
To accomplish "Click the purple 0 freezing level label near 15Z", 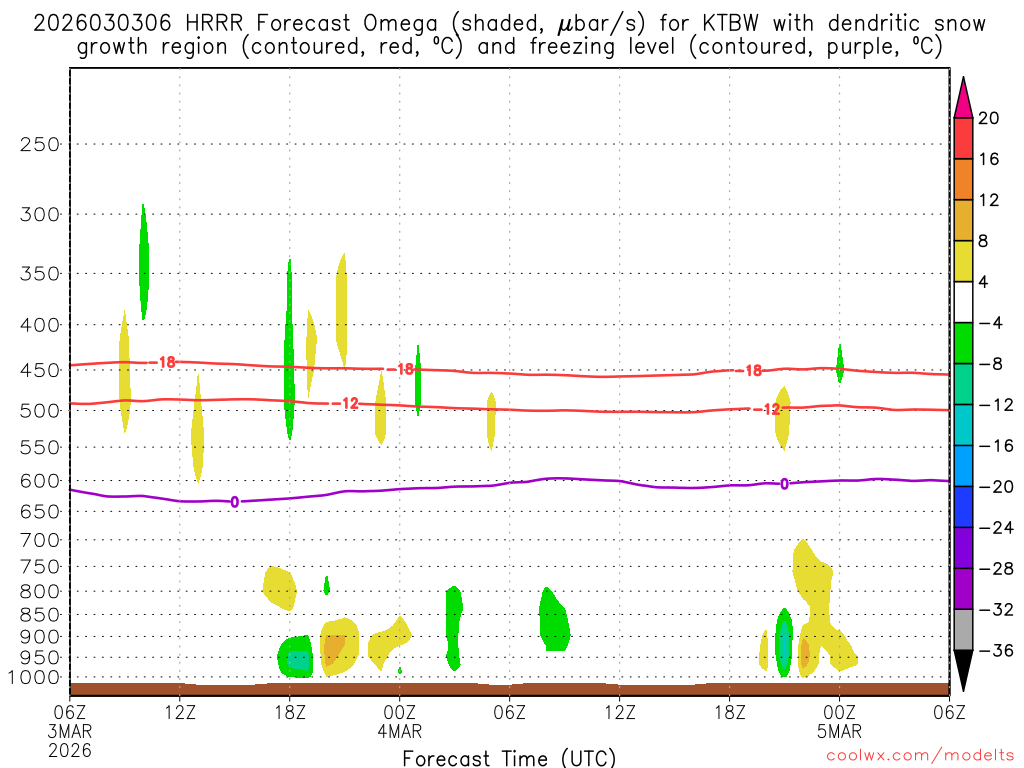I will point(234,502).
